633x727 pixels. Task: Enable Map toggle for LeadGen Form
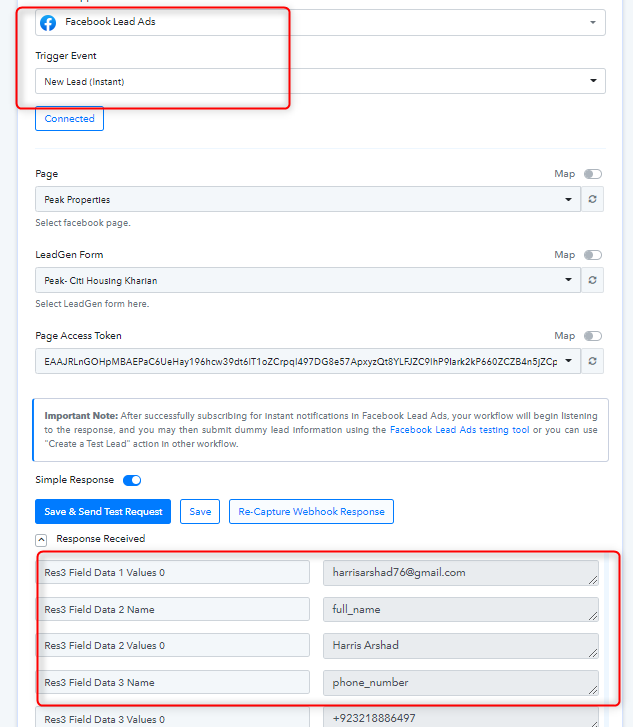[x=593, y=255]
